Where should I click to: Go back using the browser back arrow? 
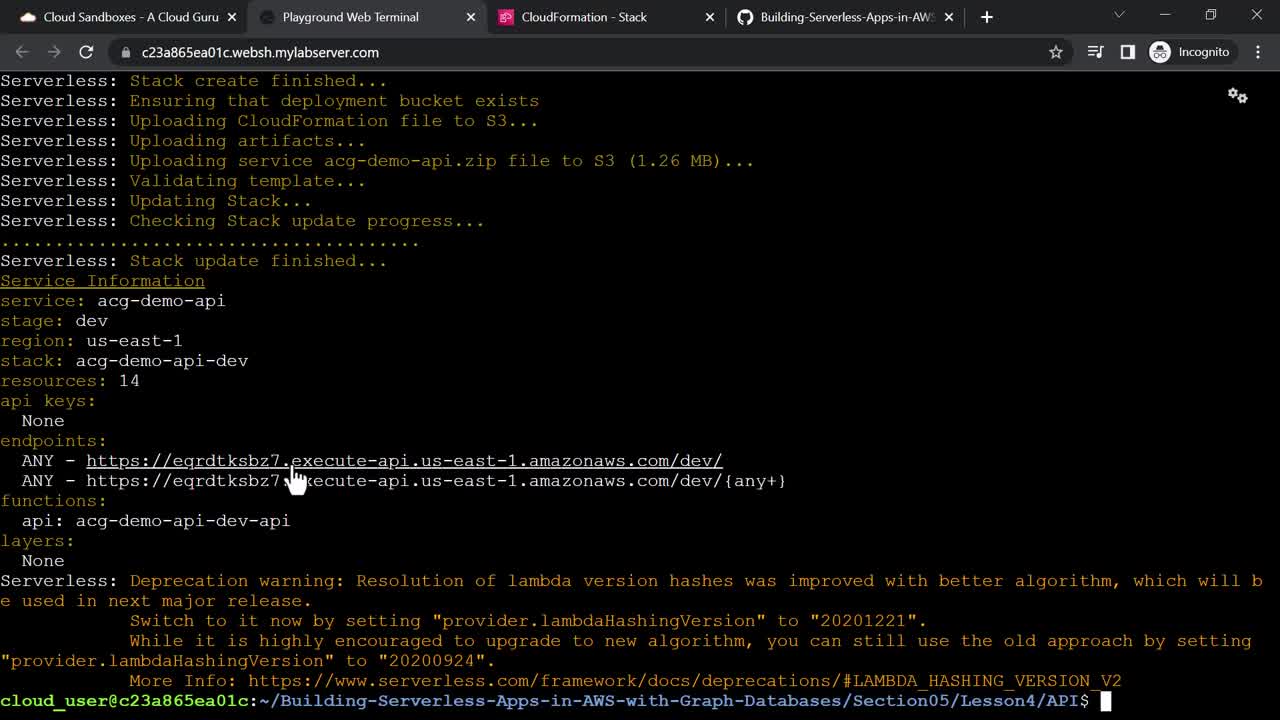[22, 52]
